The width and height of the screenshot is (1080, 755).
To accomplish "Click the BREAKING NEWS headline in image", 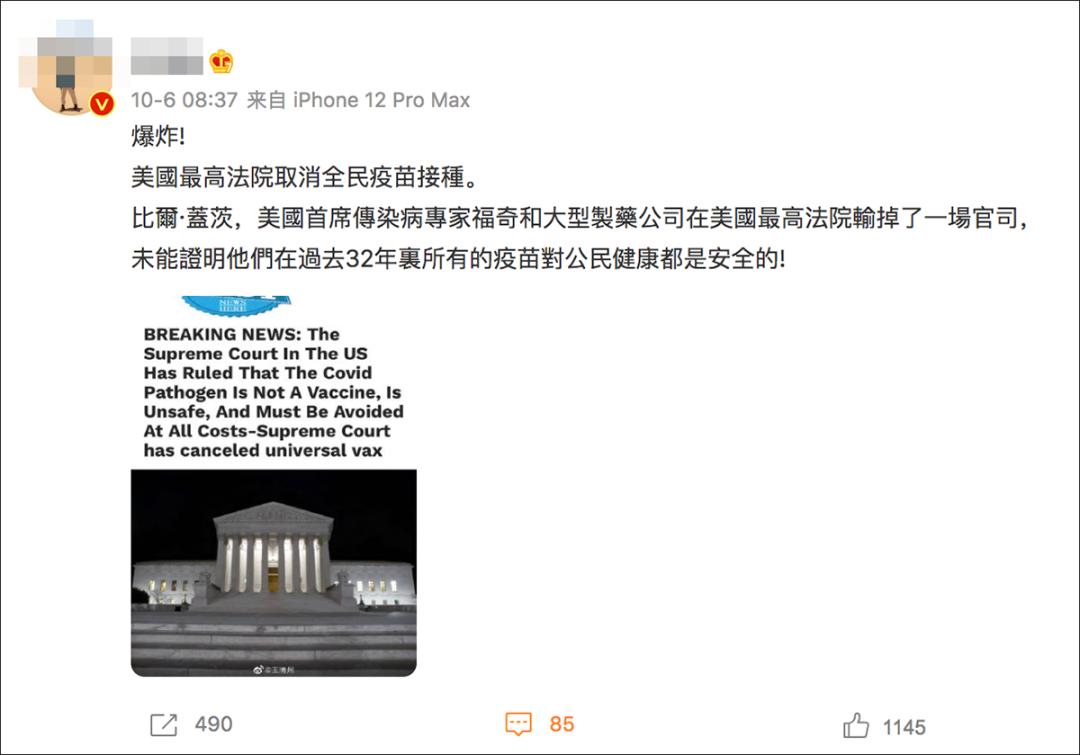I will (x=273, y=393).
